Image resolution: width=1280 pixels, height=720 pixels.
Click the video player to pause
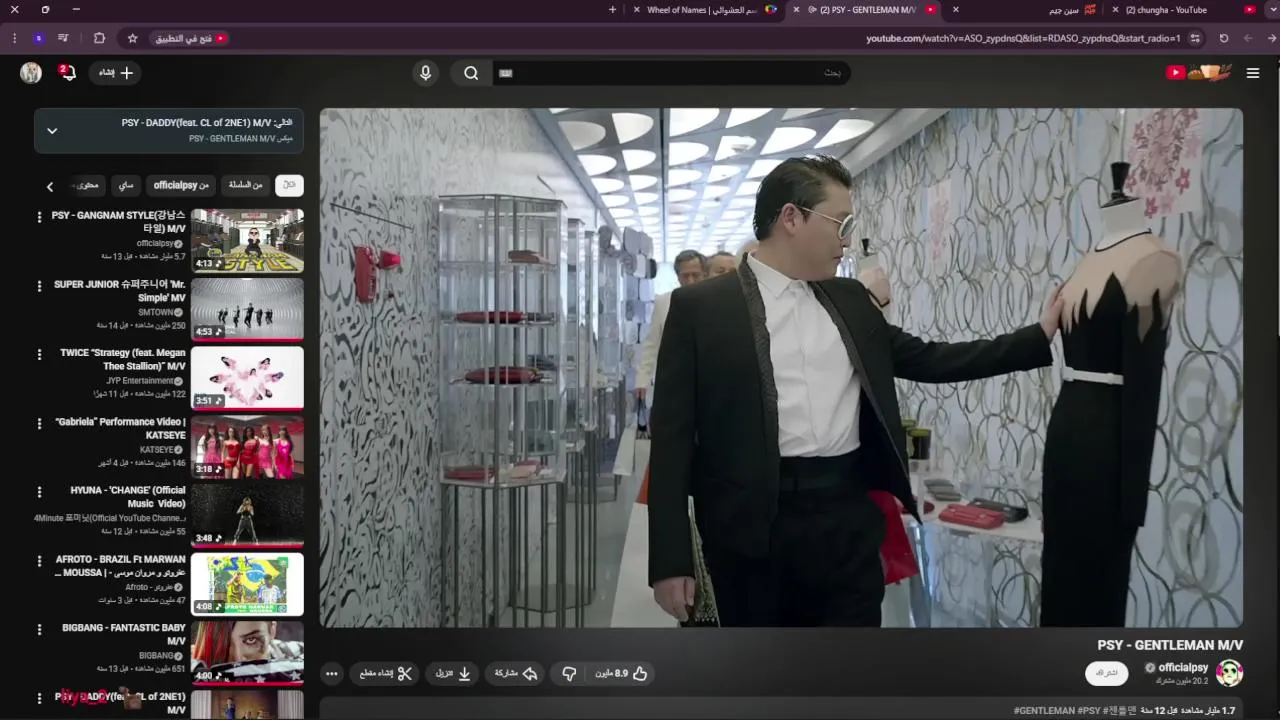[781, 367]
